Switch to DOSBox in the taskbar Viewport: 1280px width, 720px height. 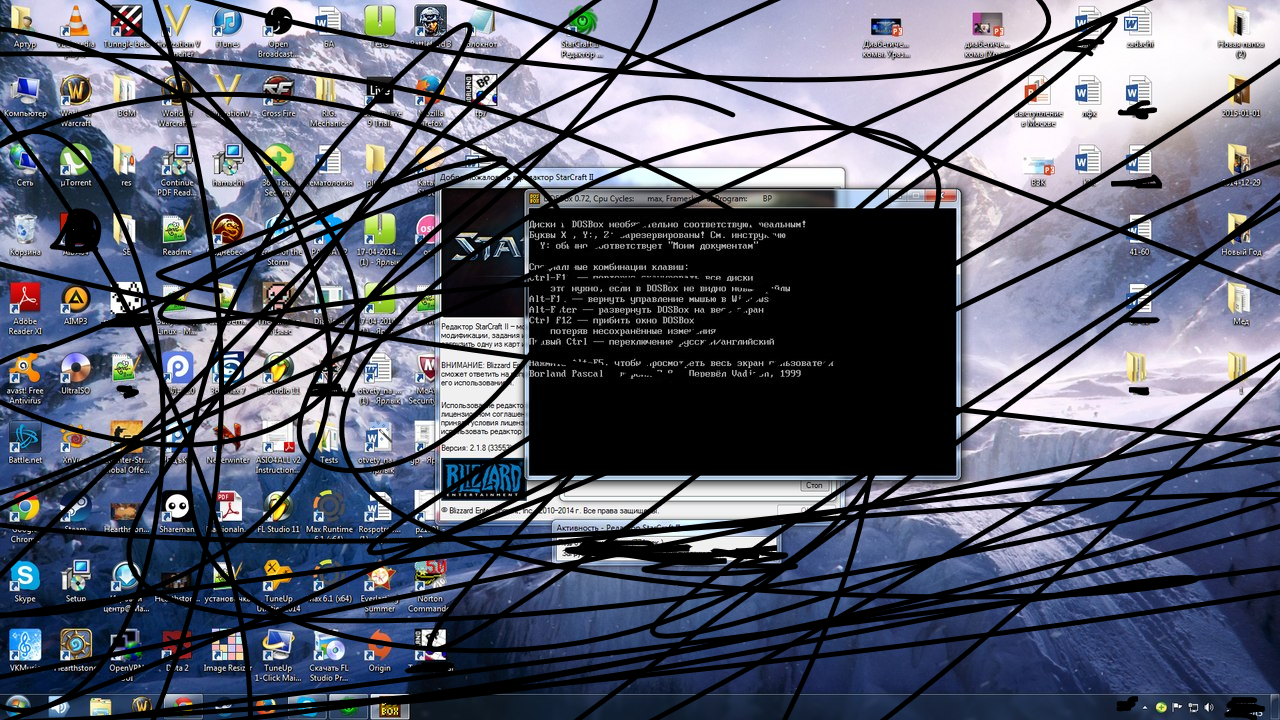click(x=388, y=707)
